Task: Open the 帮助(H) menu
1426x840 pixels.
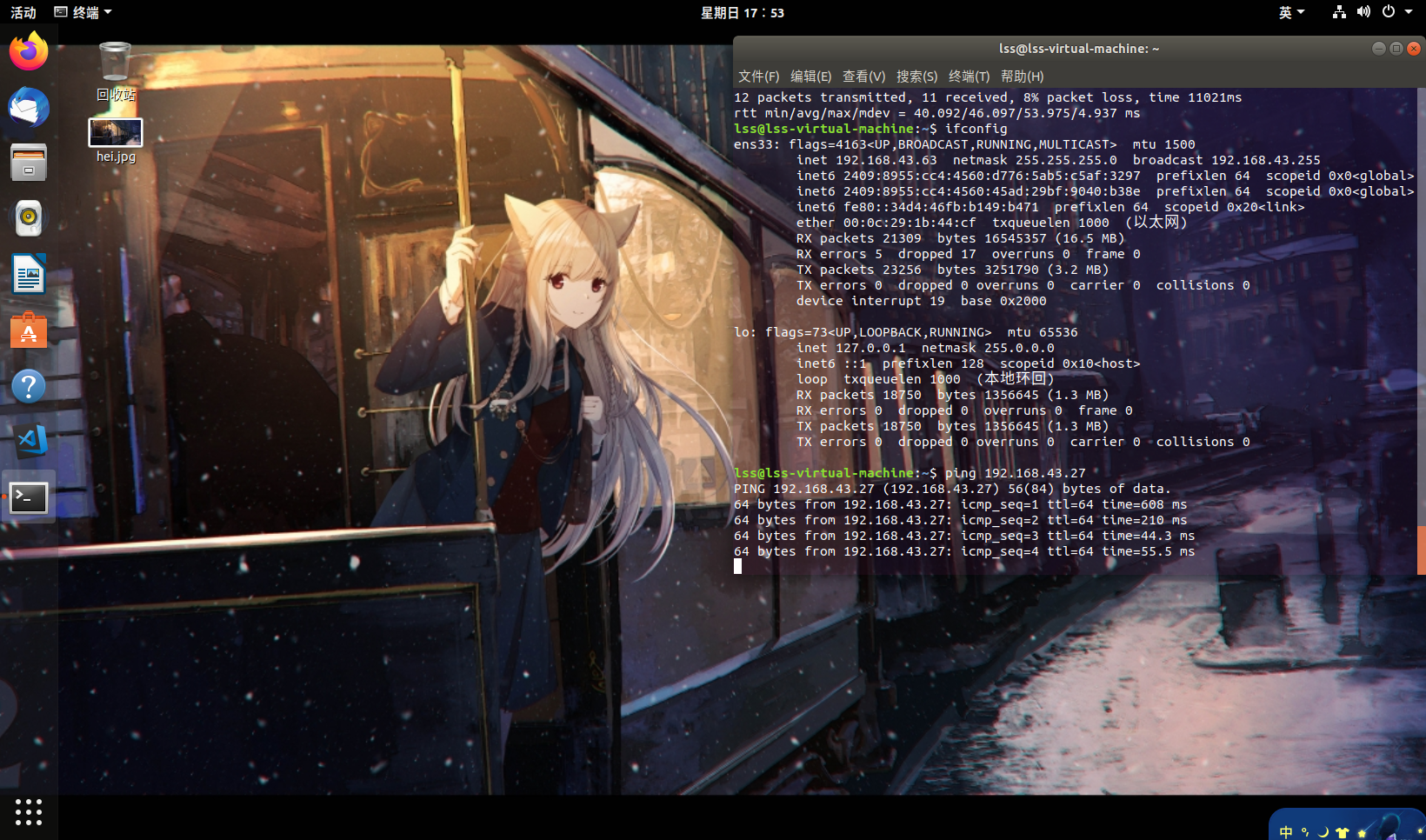Action: 1023,77
